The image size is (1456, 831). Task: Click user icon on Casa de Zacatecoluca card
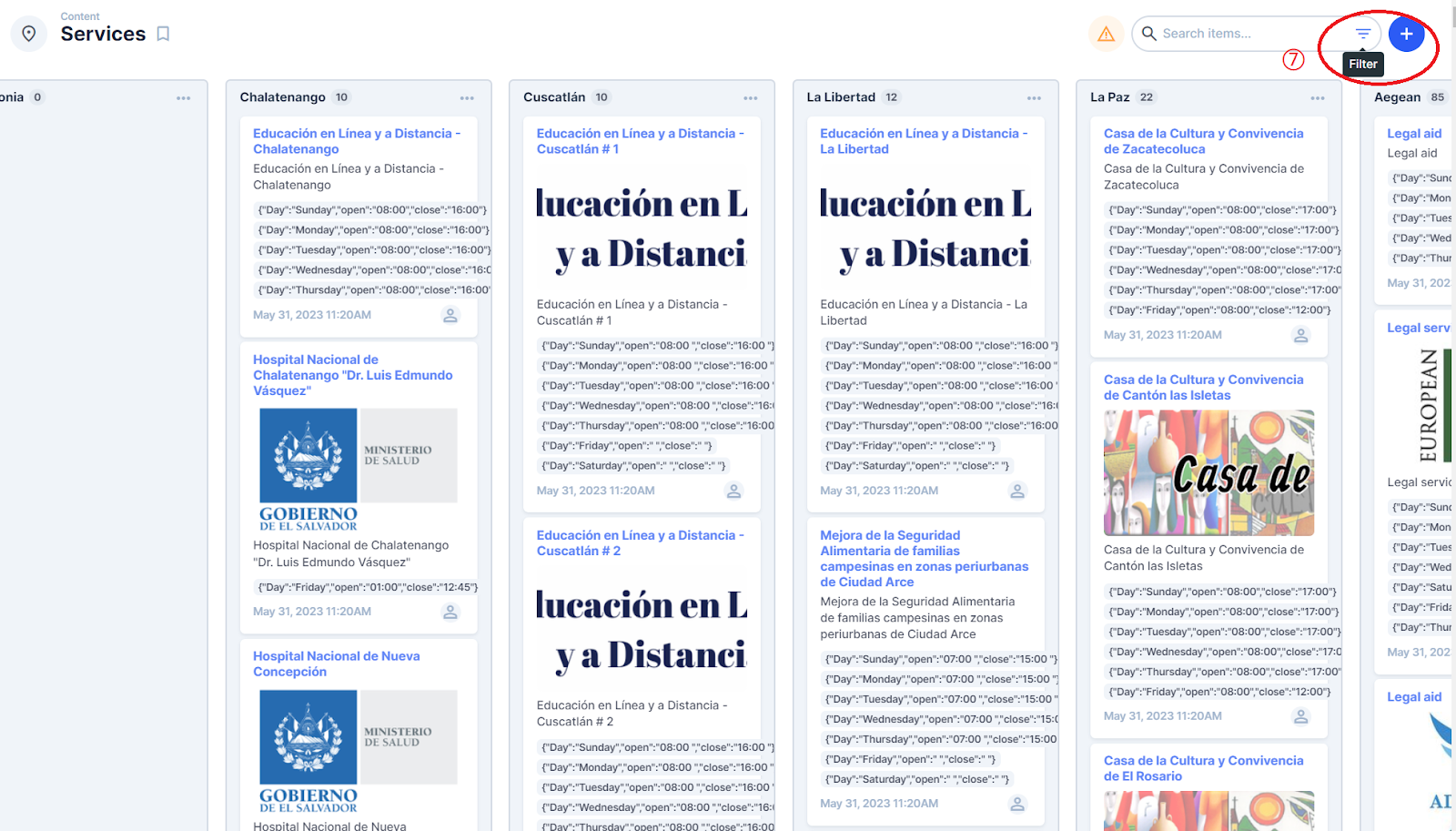tap(1300, 335)
